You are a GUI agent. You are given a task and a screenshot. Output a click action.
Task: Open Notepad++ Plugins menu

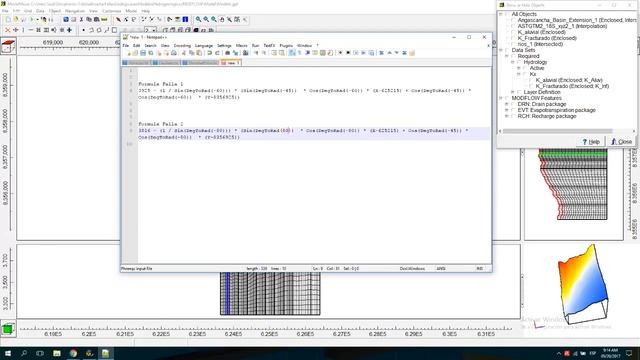(286, 46)
